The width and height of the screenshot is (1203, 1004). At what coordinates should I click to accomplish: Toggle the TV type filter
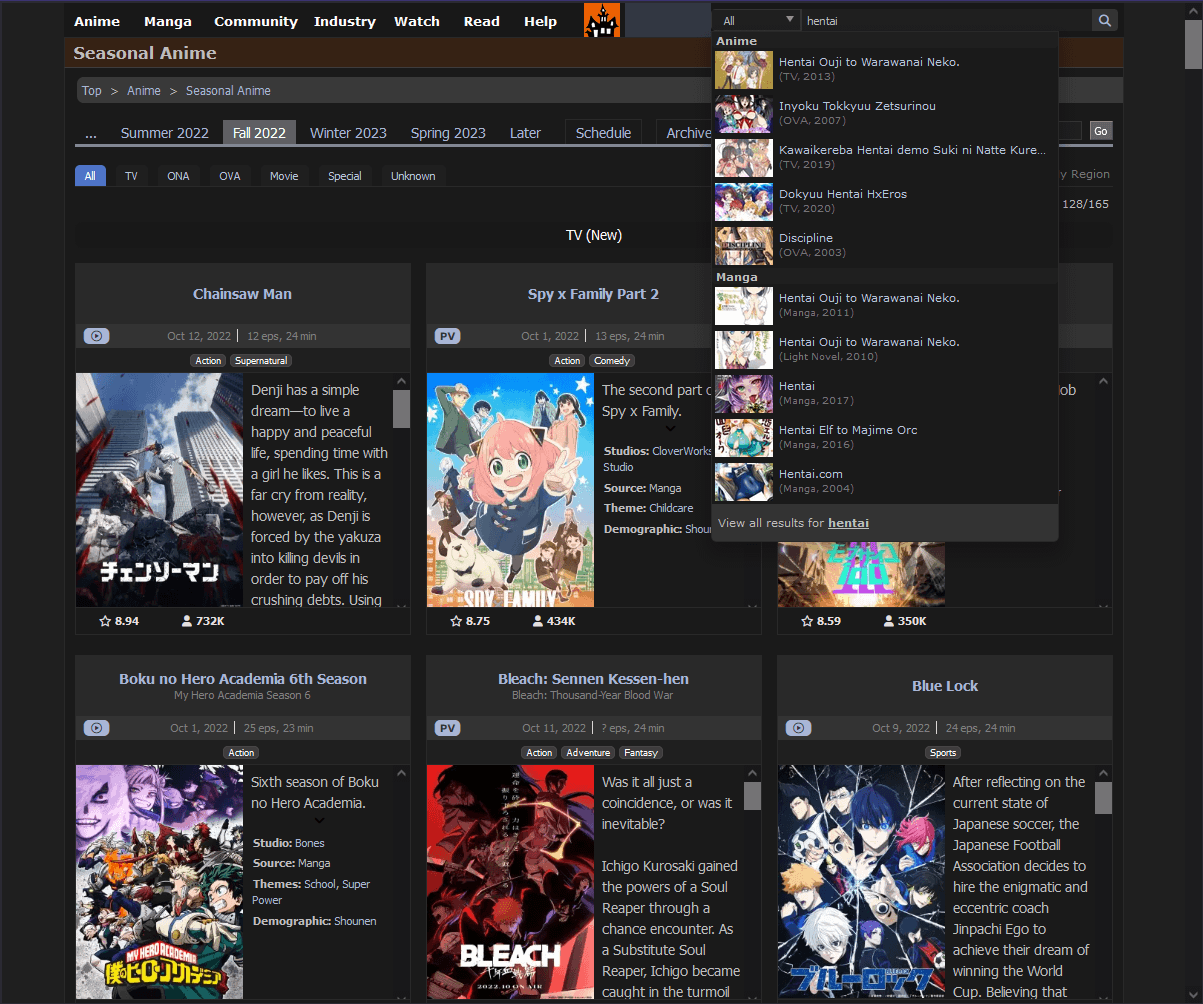tap(130, 175)
